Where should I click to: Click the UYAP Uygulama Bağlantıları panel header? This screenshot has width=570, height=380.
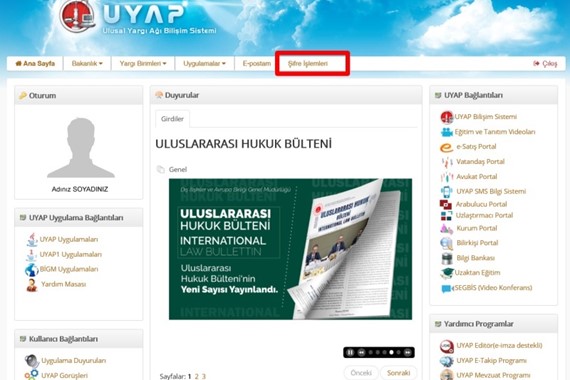click(79, 217)
